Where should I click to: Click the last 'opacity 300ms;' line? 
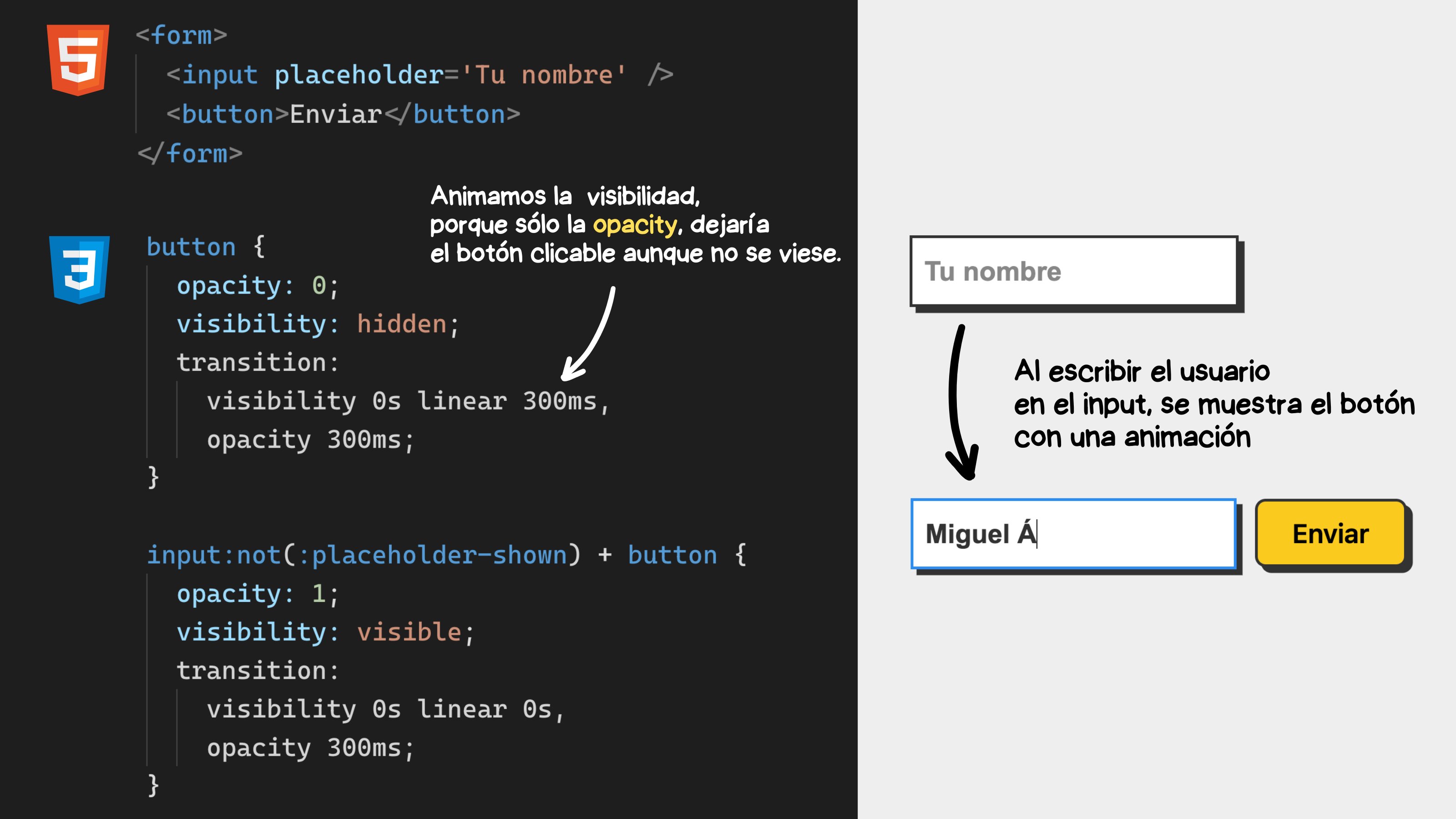(310, 748)
